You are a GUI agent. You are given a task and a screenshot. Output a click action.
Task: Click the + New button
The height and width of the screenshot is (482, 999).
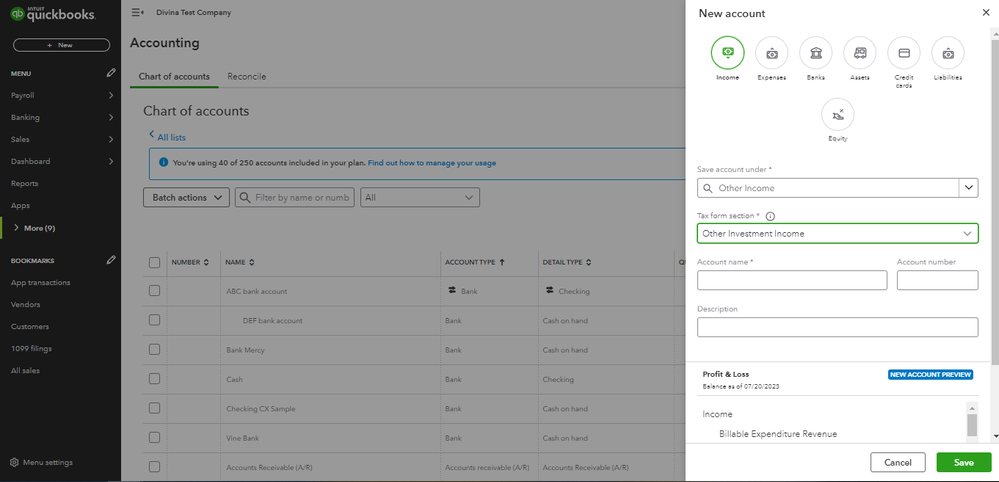pyautogui.click(x=61, y=45)
